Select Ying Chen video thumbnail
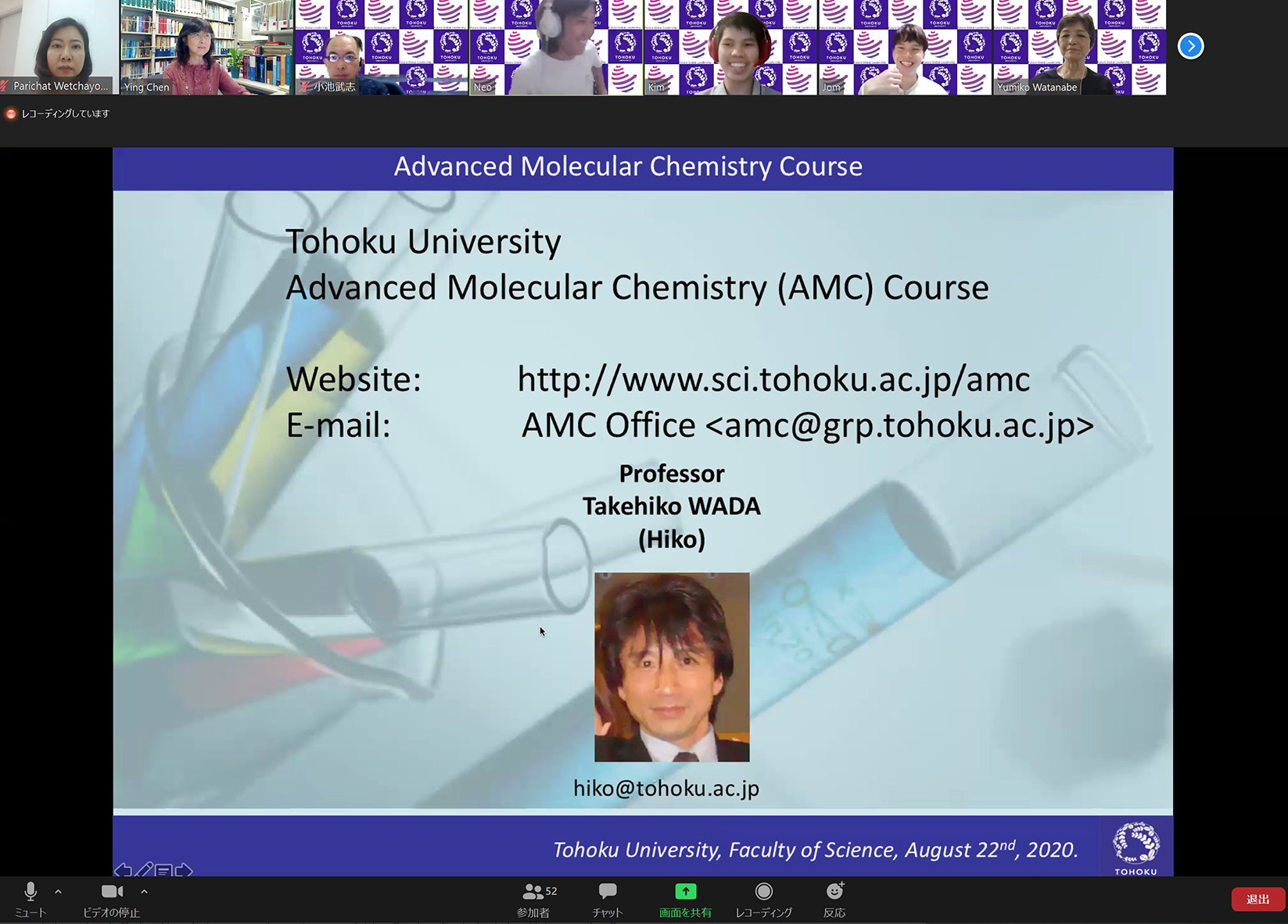This screenshot has height=924, width=1288. (206, 47)
